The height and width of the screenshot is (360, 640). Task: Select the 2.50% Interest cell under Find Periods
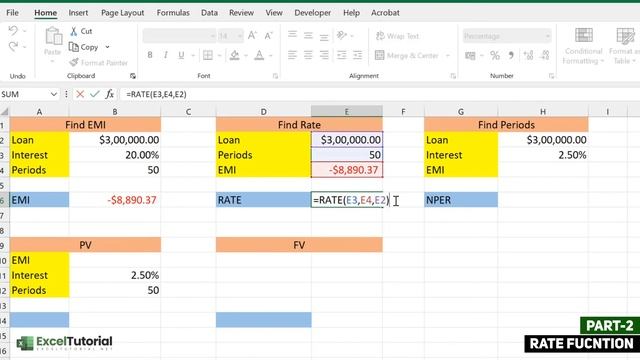pos(543,155)
